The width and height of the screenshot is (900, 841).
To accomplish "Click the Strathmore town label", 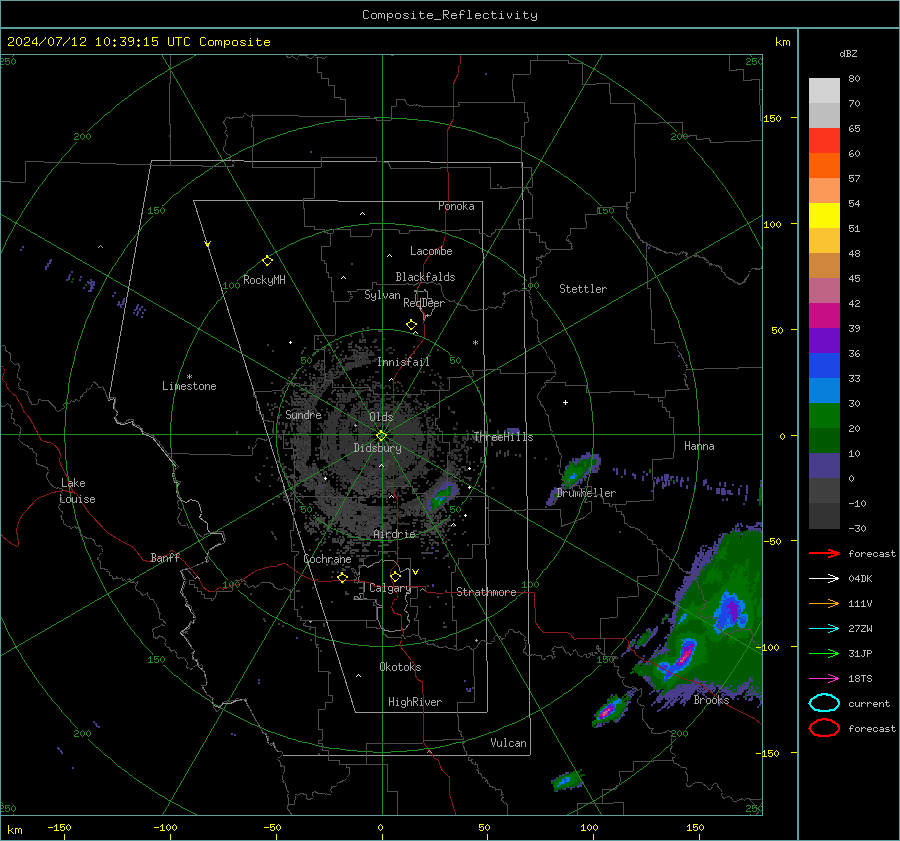I will [486, 592].
